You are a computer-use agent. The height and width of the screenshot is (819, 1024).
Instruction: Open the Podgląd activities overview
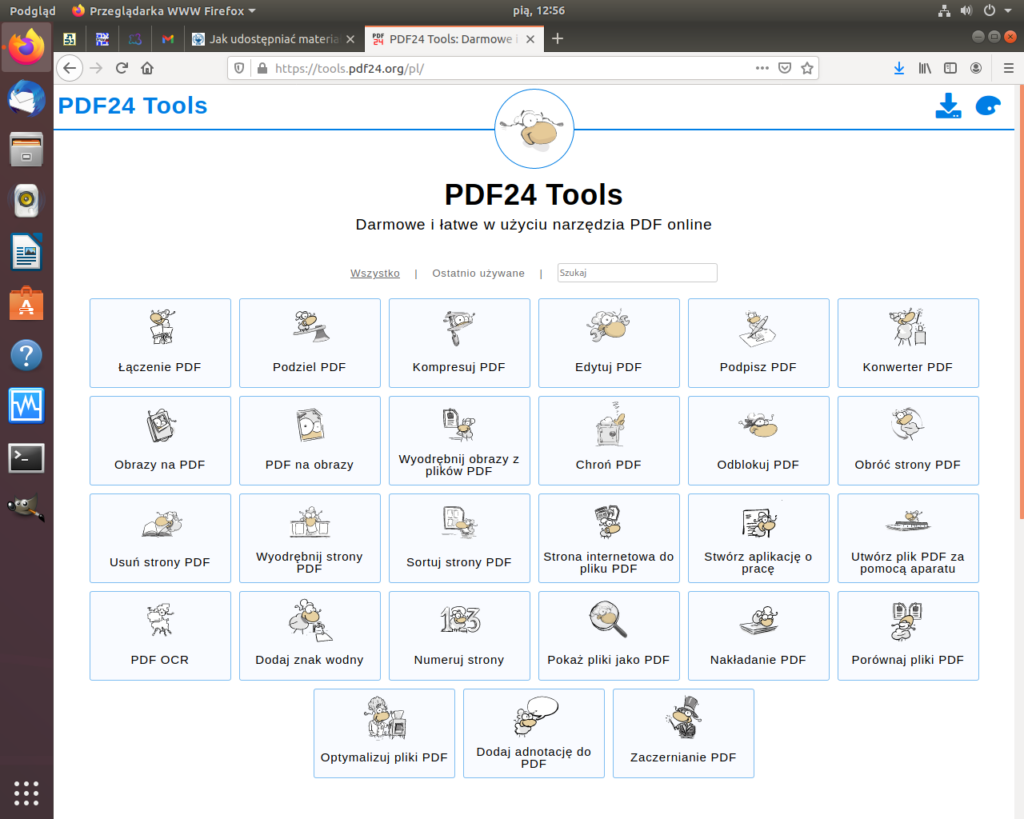tap(33, 10)
